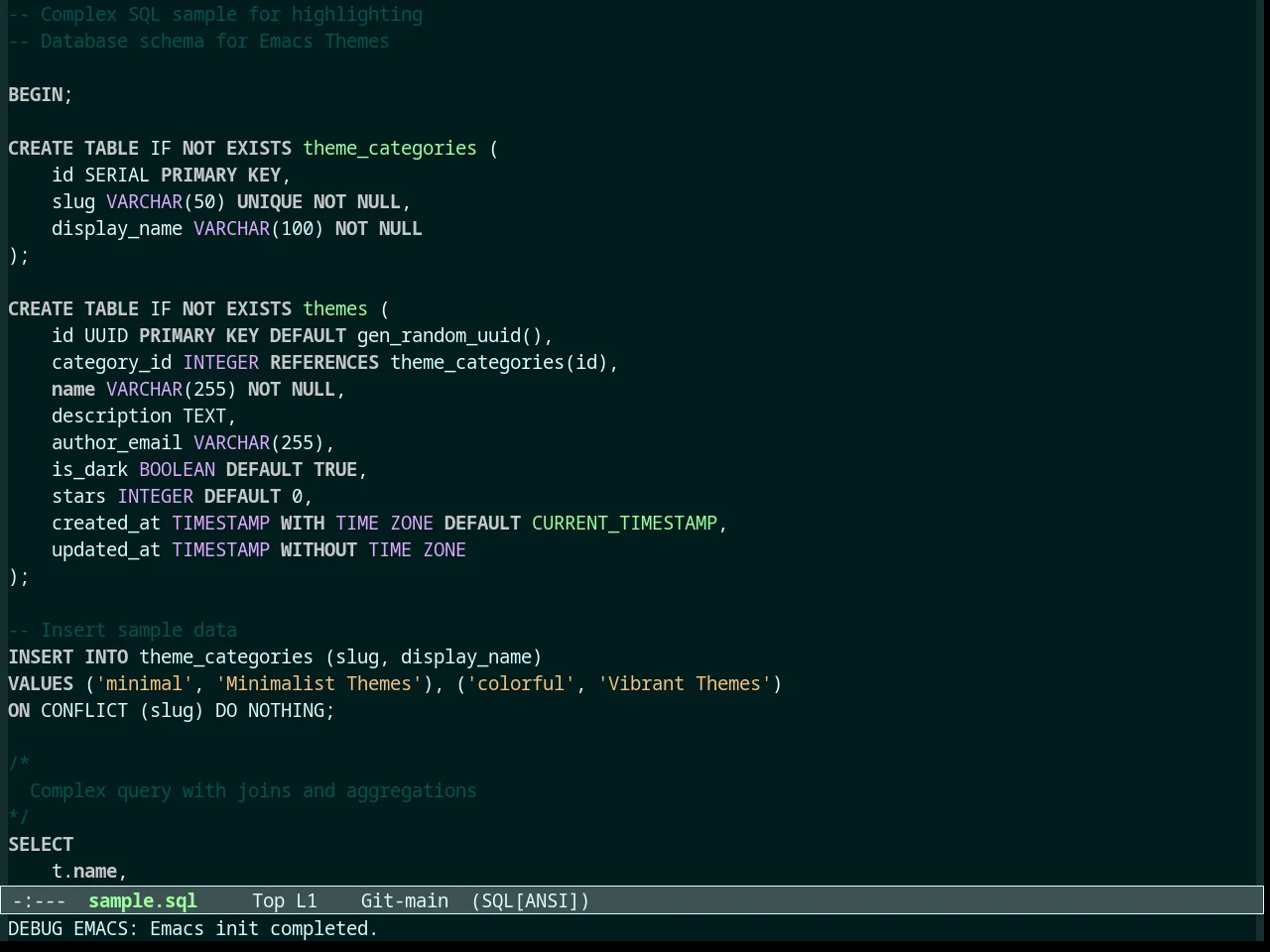This screenshot has height=952, width=1270.
Task: Click the themes table name
Action: point(335,309)
